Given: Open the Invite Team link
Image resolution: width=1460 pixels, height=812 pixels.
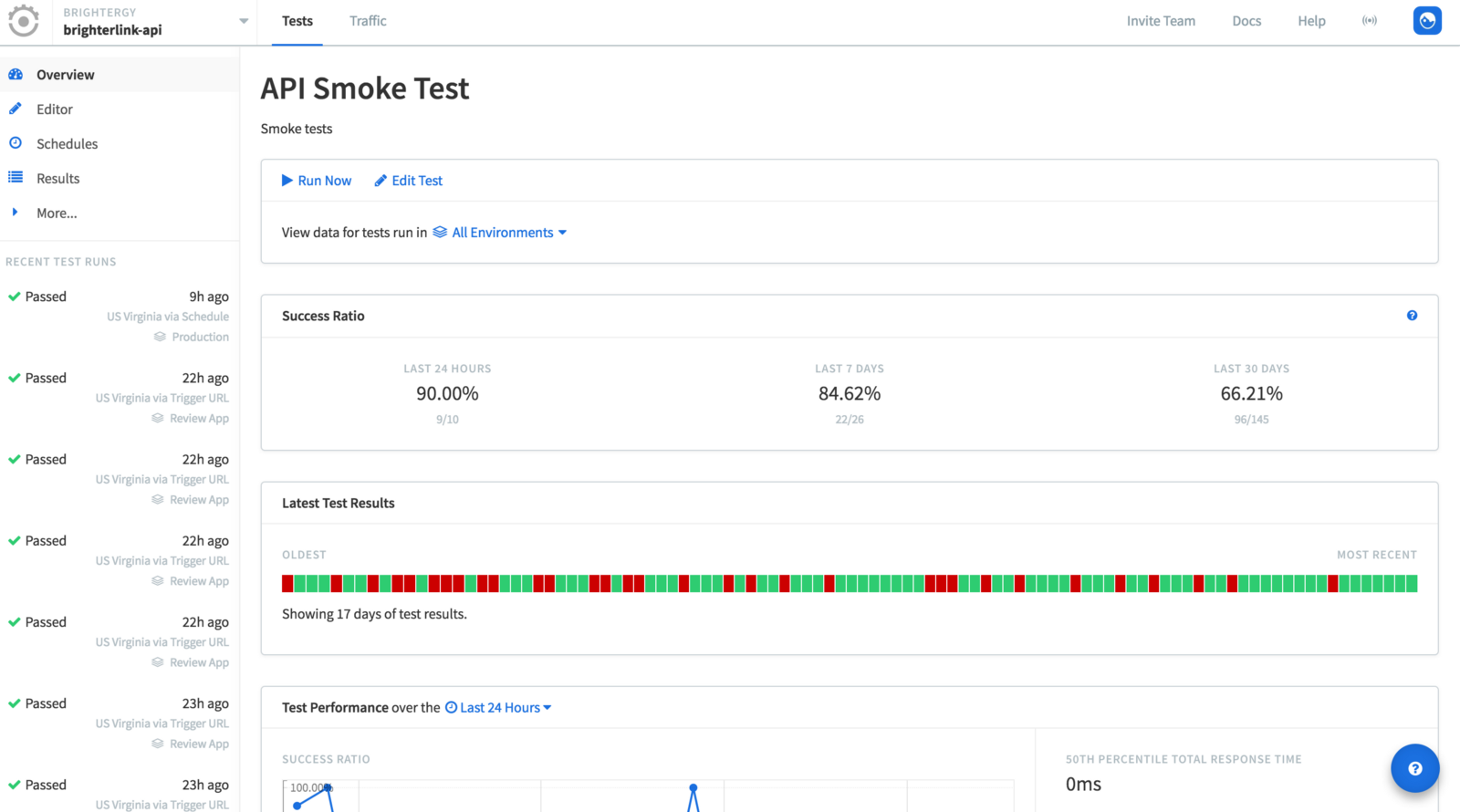Looking at the screenshot, I should tap(1160, 21).
